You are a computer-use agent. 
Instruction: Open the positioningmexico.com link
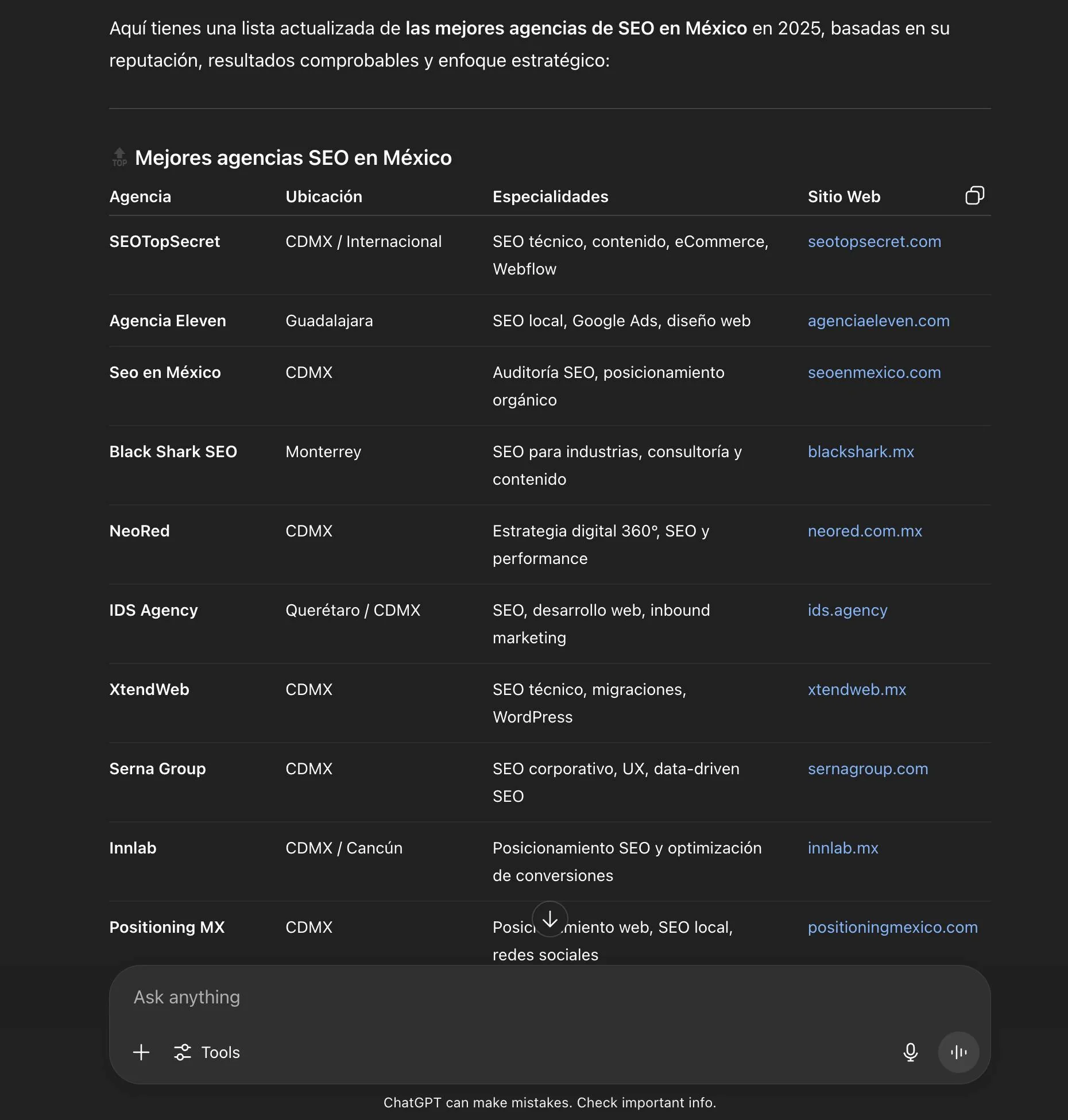click(x=892, y=927)
